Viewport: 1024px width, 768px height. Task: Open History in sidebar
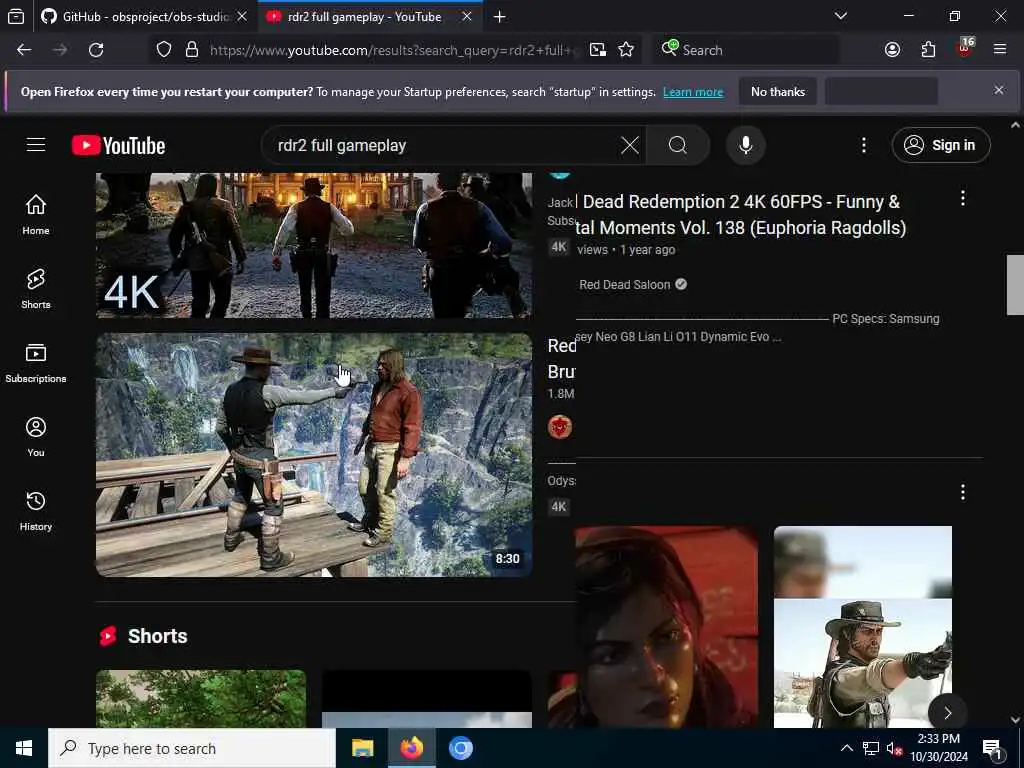click(x=36, y=511)
